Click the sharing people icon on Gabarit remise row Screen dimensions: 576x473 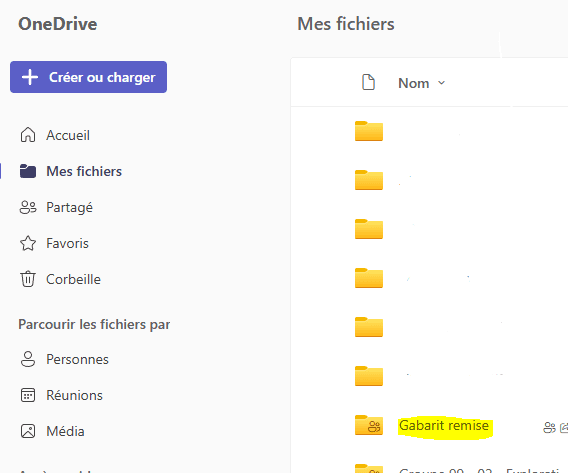[549, 427]
